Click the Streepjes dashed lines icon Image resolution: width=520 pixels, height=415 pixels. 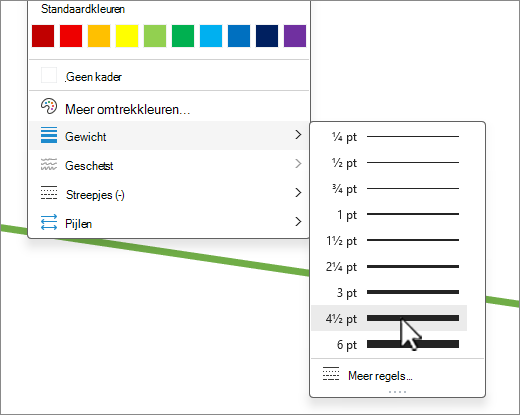(x=49, y=193)
